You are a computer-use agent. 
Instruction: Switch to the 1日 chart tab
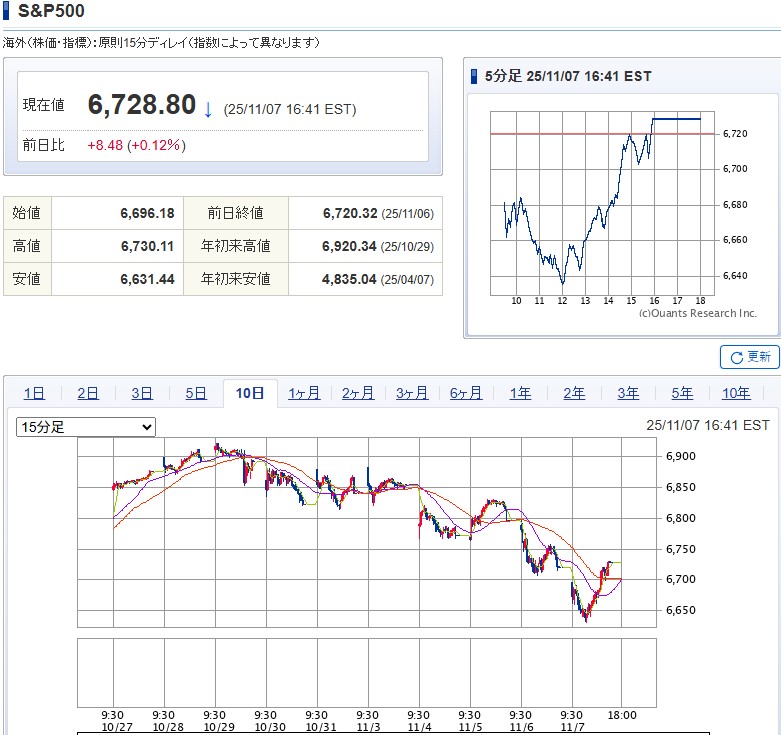pos(34,394)
